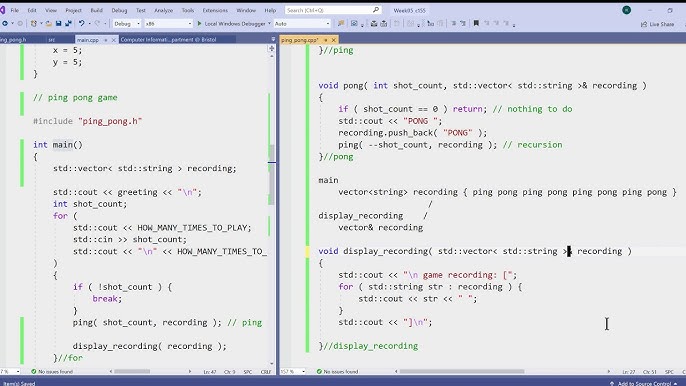686x386 pixels.
Task: Click the Live Share button
Action: (x=658, y=24)
